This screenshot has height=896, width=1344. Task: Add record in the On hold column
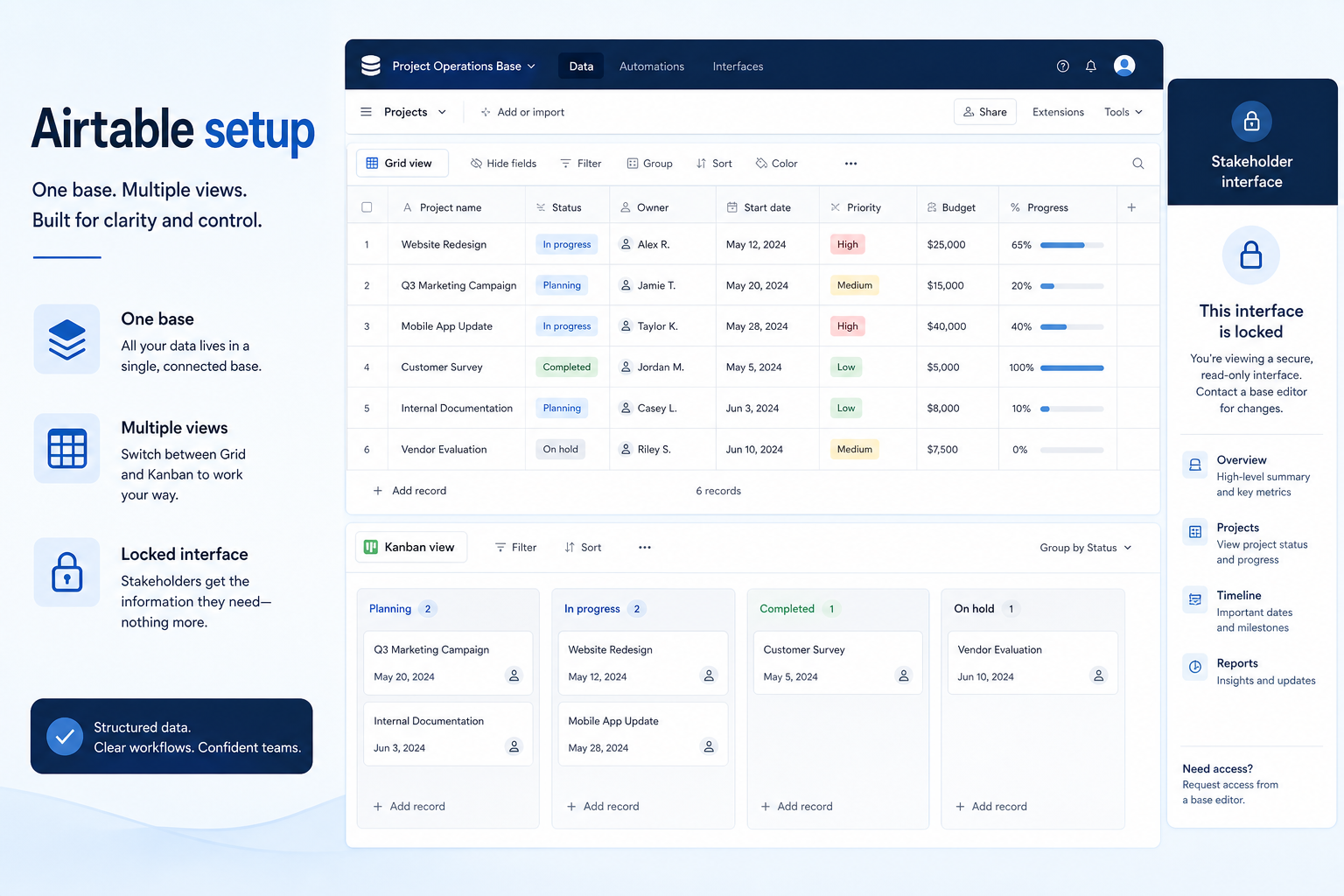click(990, 807)
